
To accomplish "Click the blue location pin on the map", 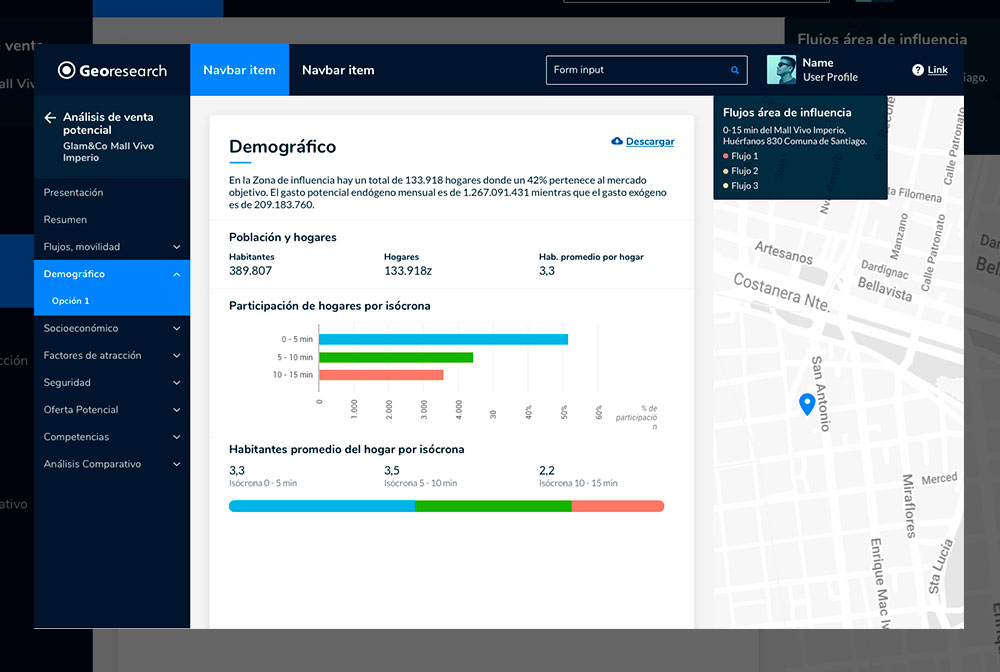I will pyautogui.click(x=807, y=404).
